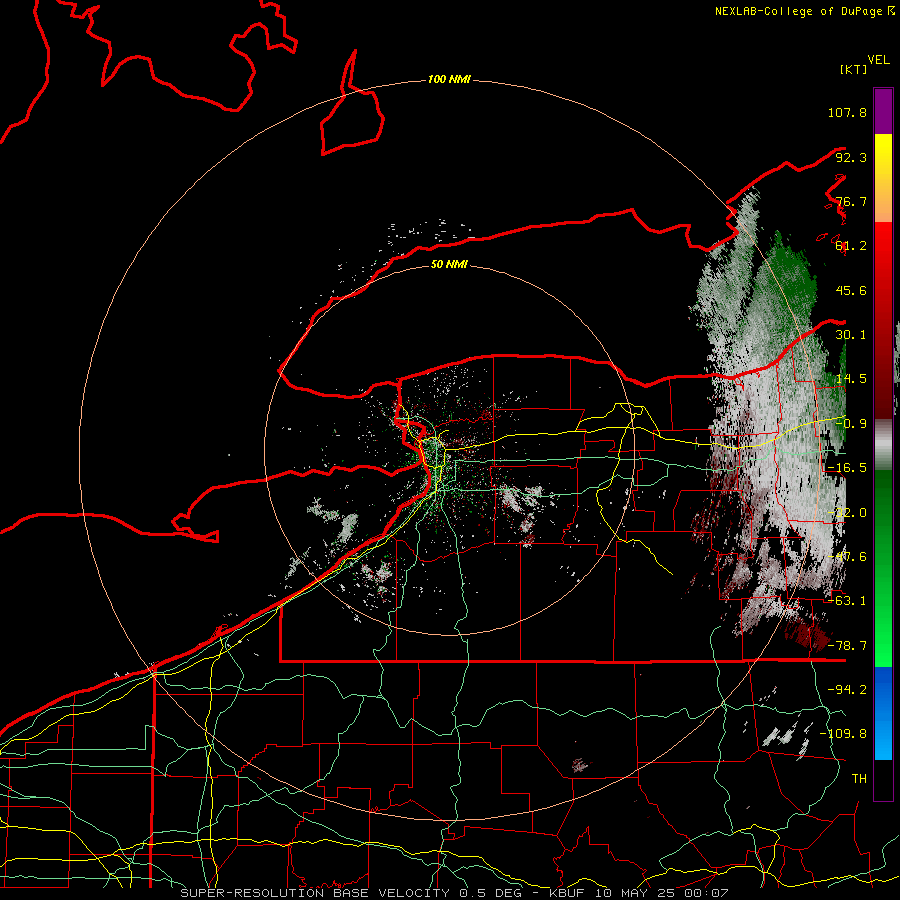Click the 30.1 velocity scale value
This screenshot has width=900, height=900.
pyautogui.click(x=851, y=335)
